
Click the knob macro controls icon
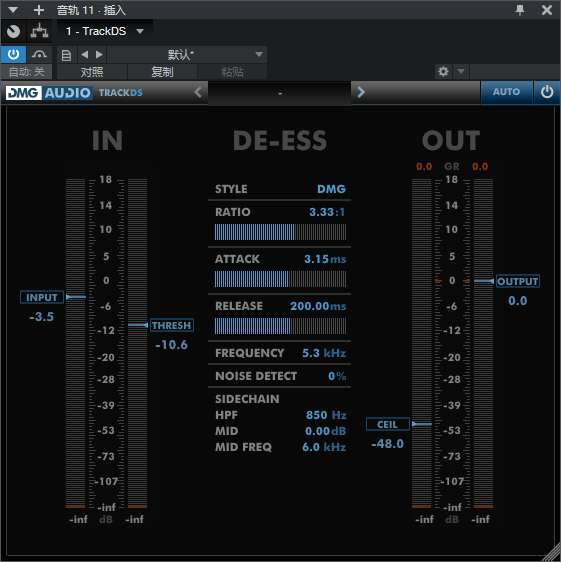(14, 32)
